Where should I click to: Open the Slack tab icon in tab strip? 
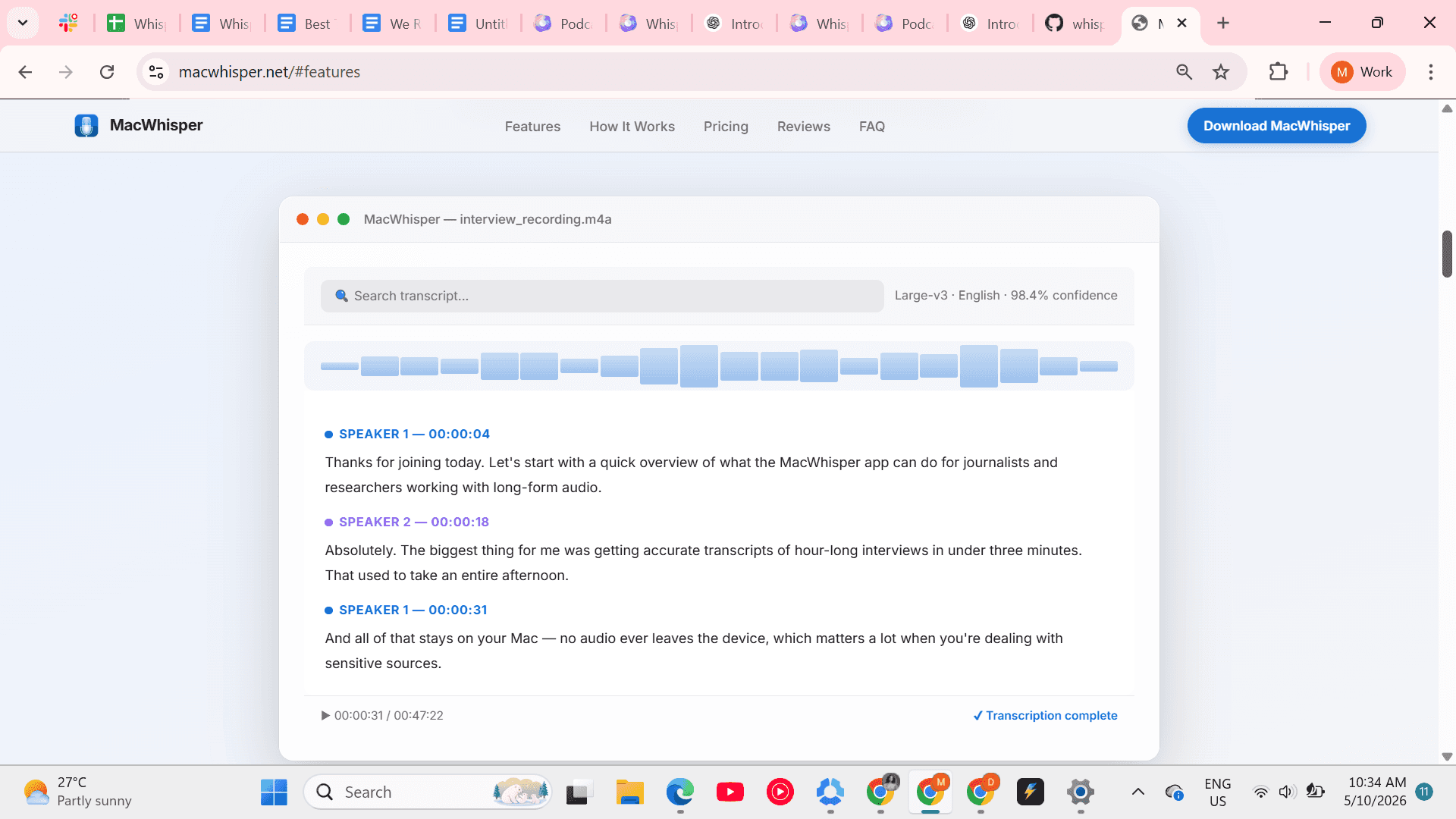tap(68, 23)
